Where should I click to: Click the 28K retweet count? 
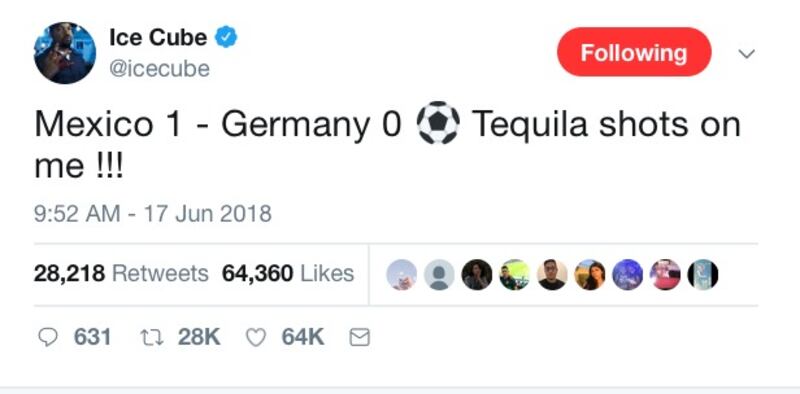click(x=199, y=337)
